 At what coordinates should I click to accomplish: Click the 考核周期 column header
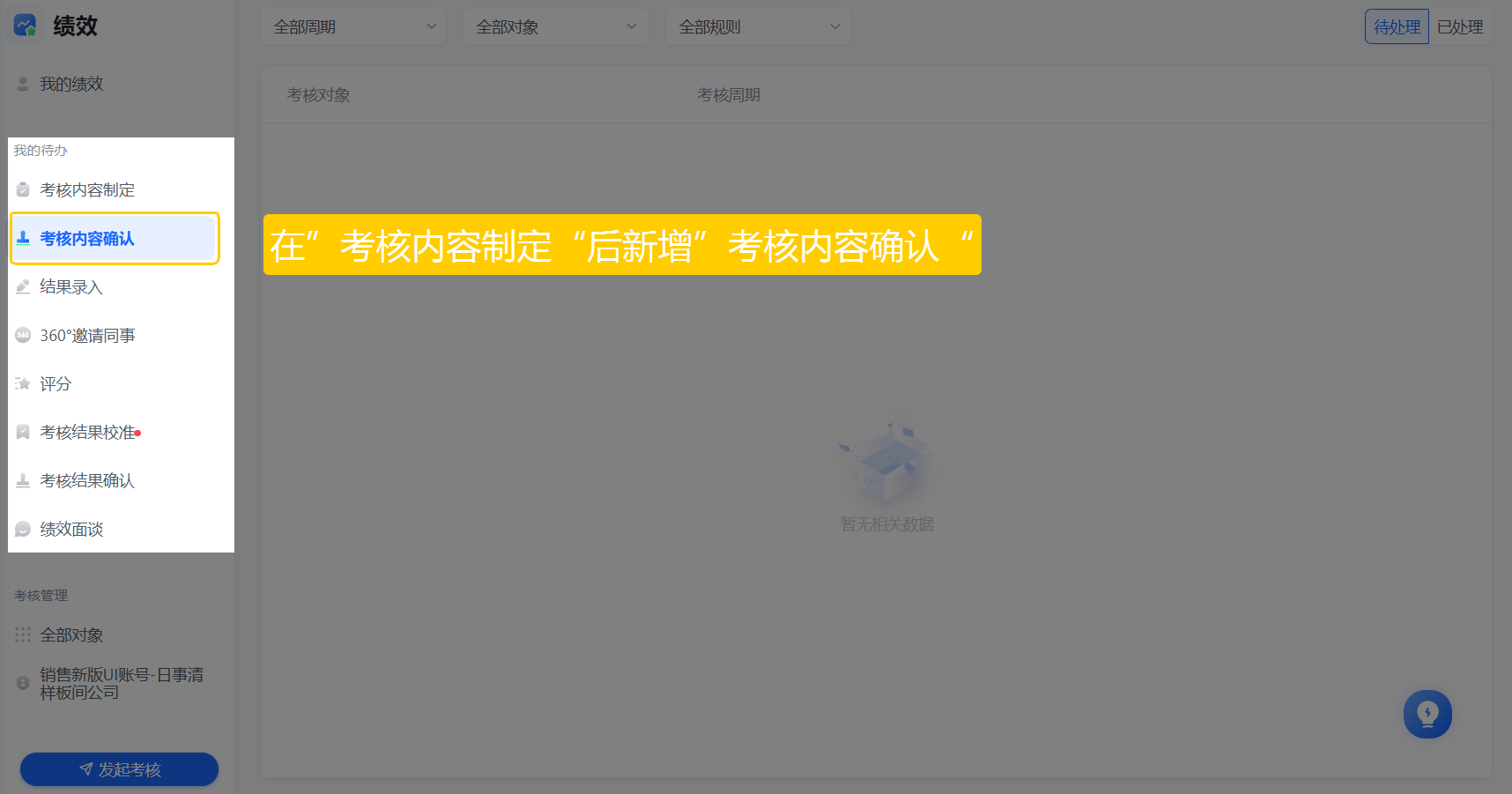(x=729, y=94)
